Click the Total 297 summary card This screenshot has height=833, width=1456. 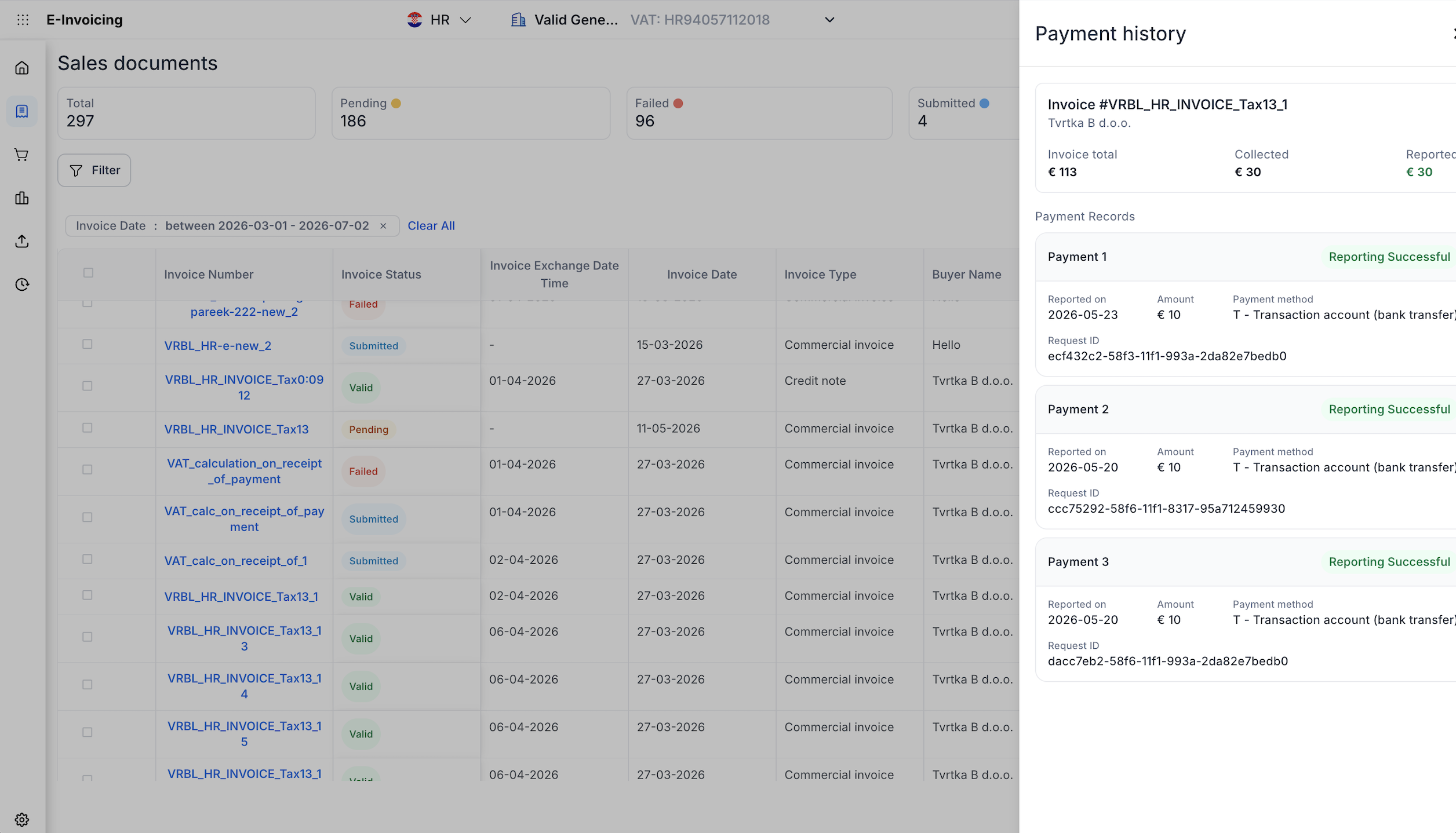(x=186, y=113)
